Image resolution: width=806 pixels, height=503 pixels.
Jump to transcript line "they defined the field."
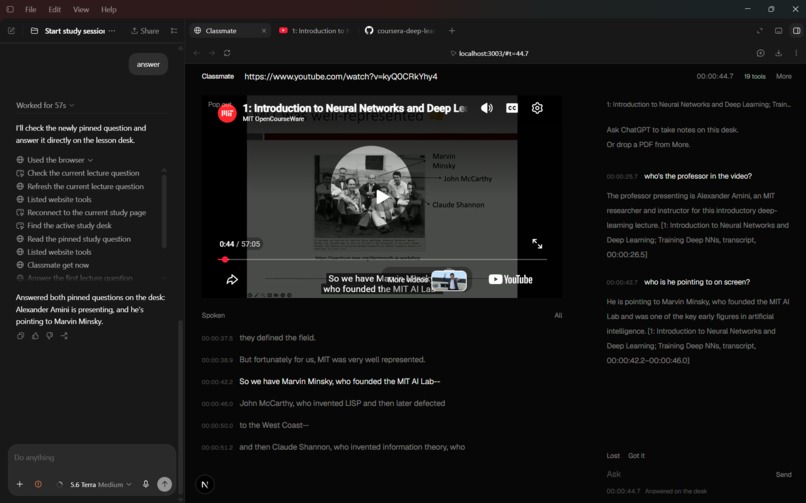point(278,338)
